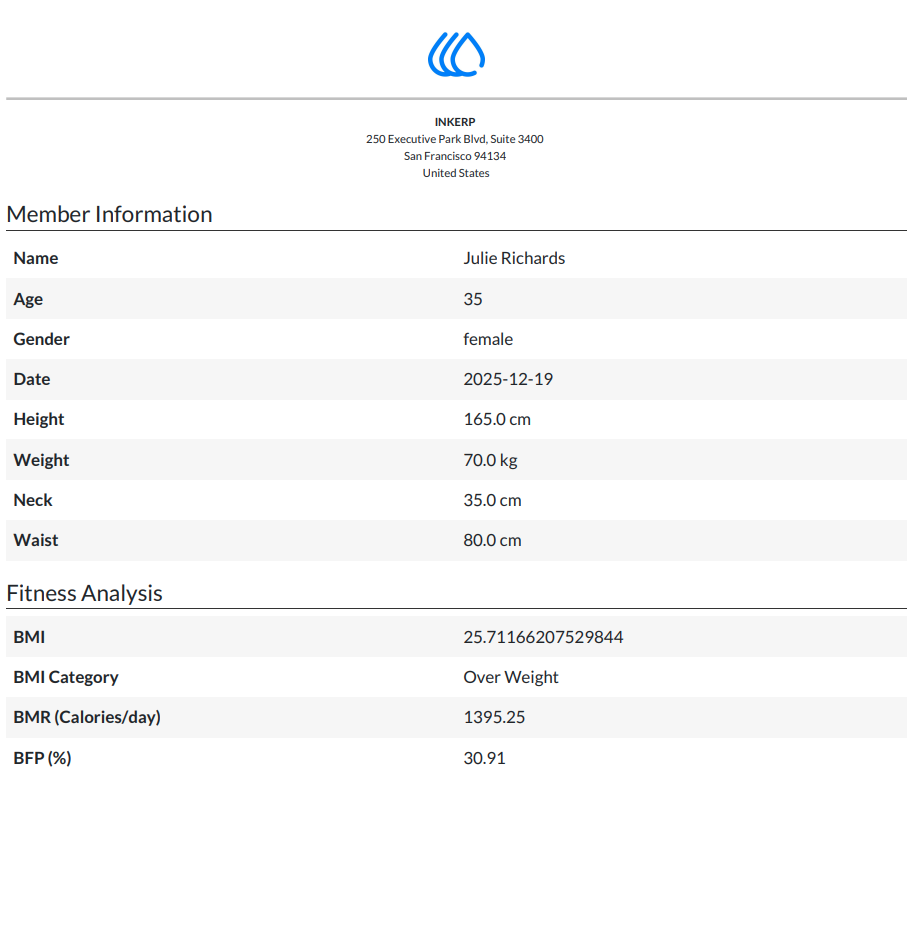Click the 'BMI Category' row label
918x934 pixels.
tap(66, 677)
